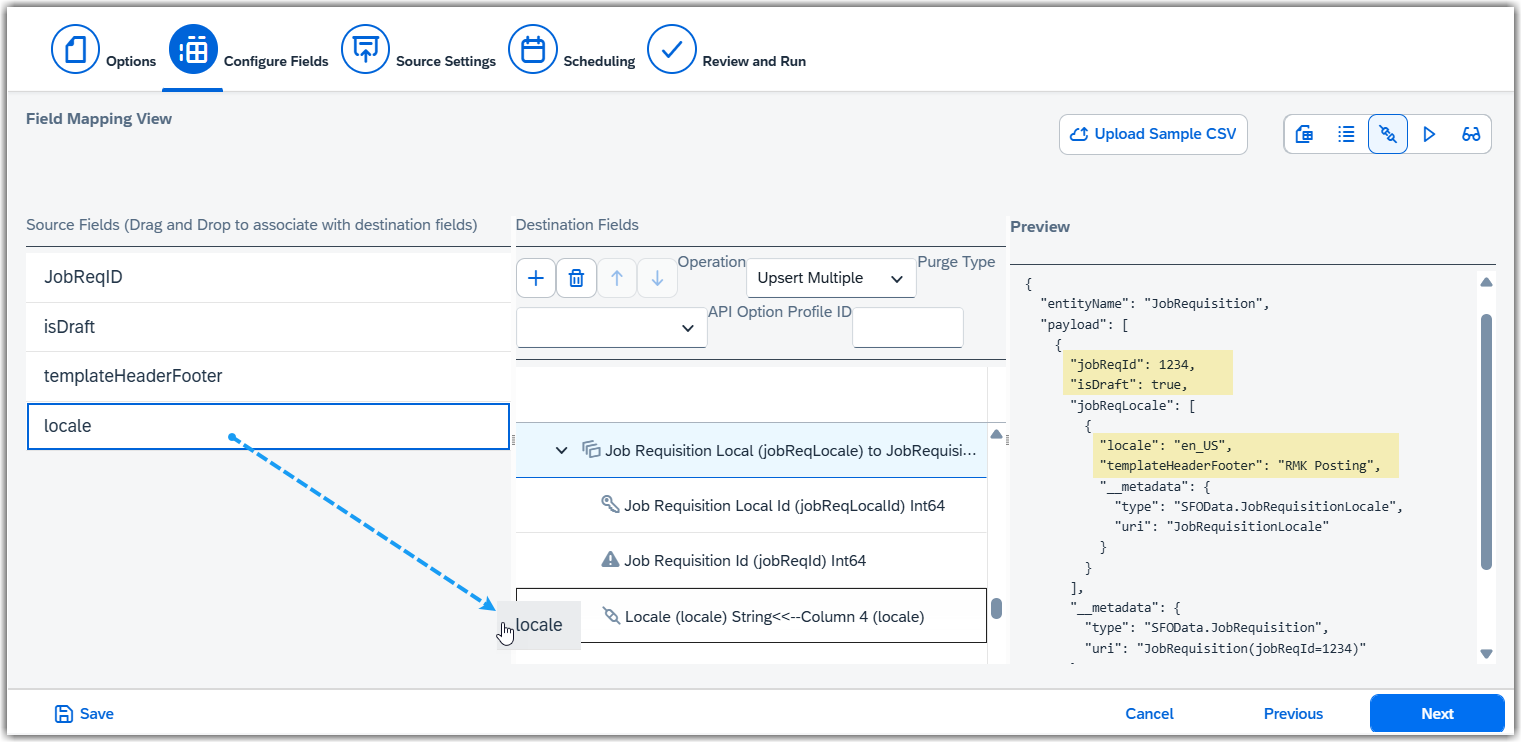Screen dimensions: 1522x743
Task: Click the Review and Run step label
Action: click(x=754, y=61)
